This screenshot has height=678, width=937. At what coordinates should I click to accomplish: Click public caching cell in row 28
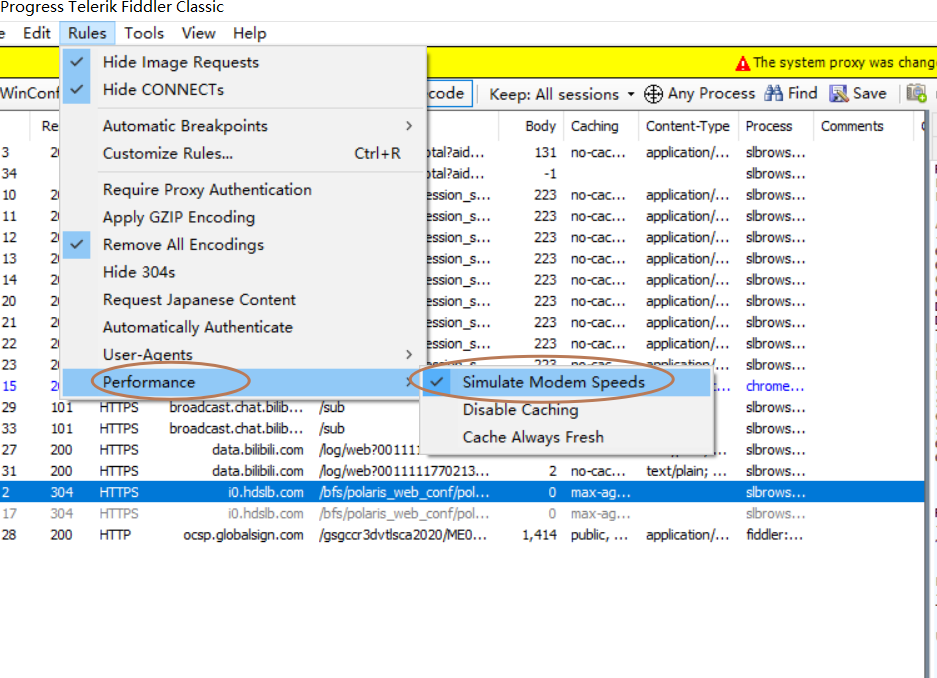coord(599,535)
